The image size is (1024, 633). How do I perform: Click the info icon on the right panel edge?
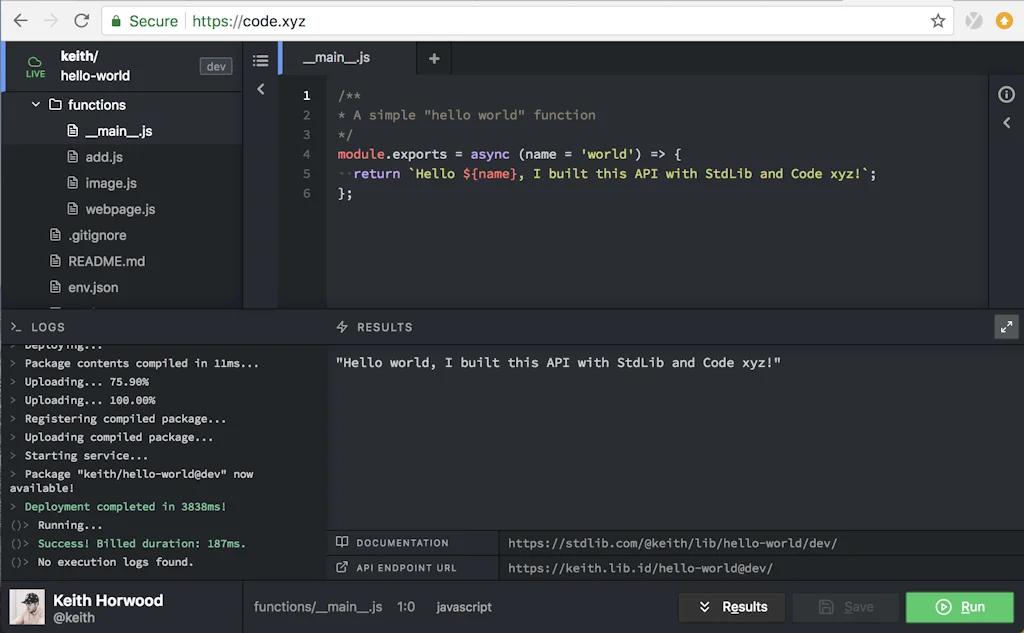coord(1006,94)
